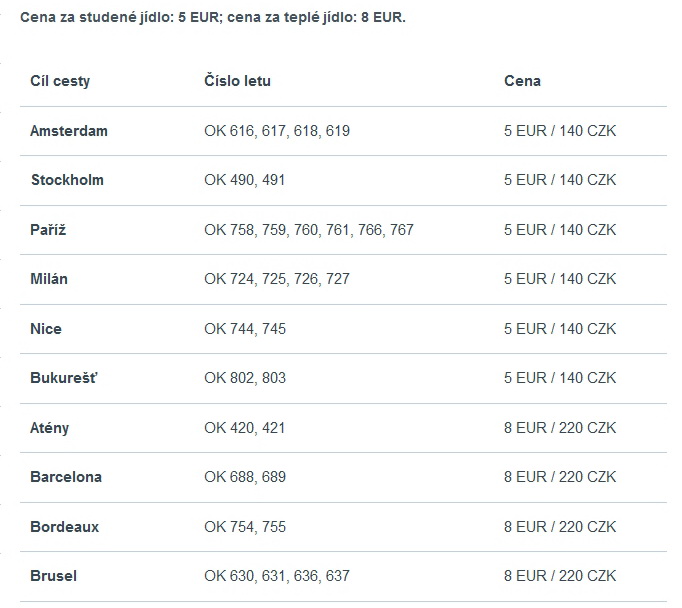The height and width of the screenshot is (608, 682).
Task: Click the Atény price 8 EUR / 220 CZK
Action: tap(560, 428)
